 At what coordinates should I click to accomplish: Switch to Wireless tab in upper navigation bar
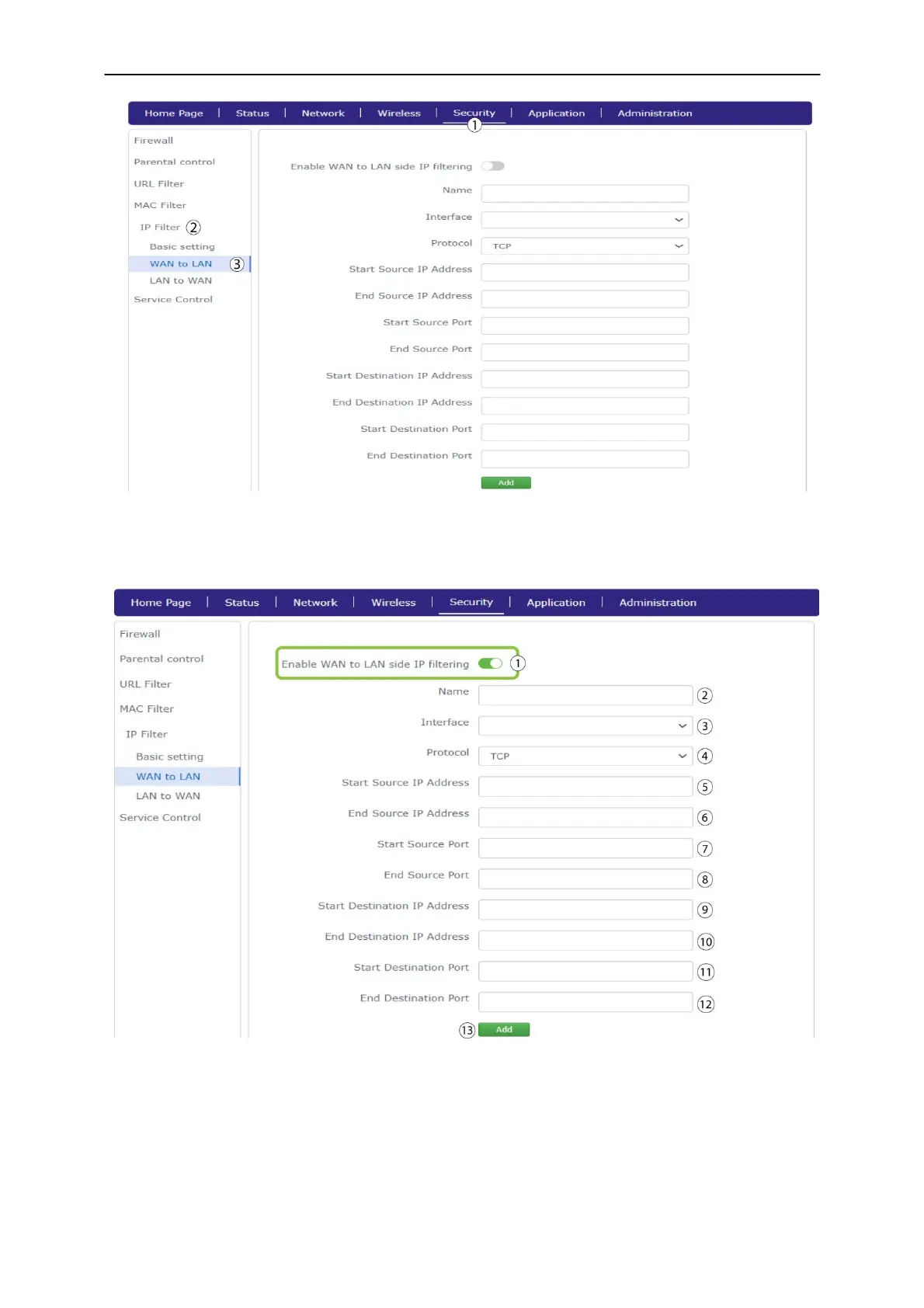click(x=399, y=113)
